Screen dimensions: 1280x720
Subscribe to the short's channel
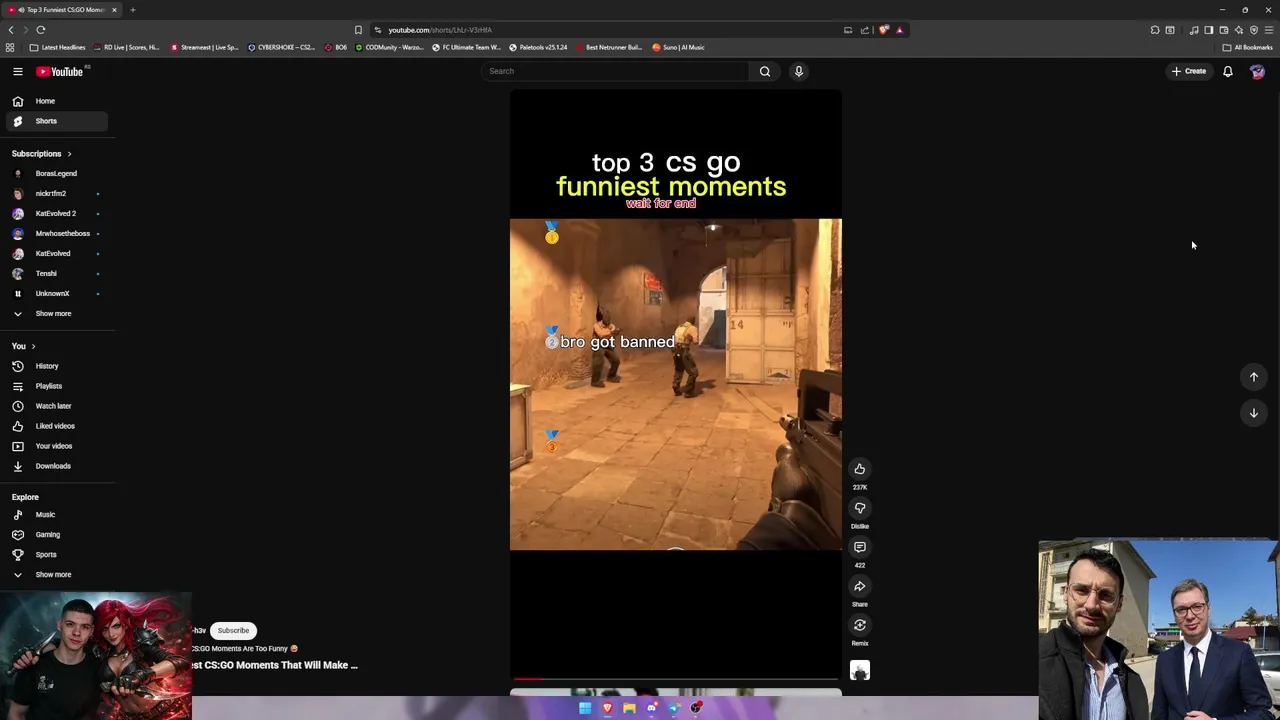[x=233, y=631]
